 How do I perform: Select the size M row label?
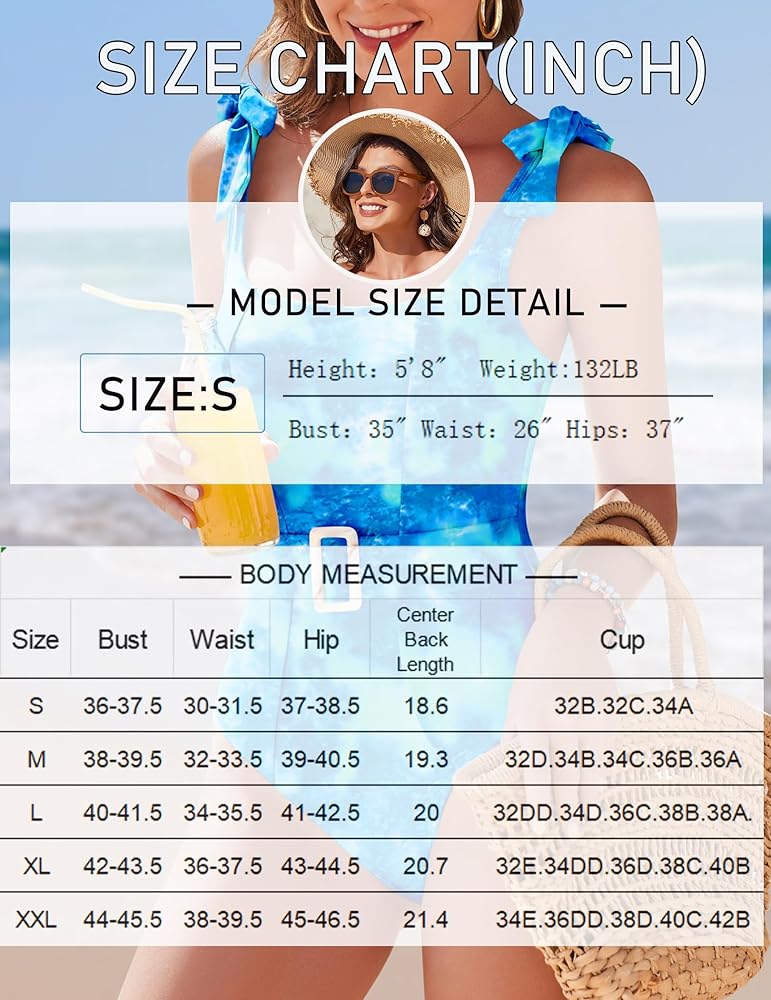(36, 760)
